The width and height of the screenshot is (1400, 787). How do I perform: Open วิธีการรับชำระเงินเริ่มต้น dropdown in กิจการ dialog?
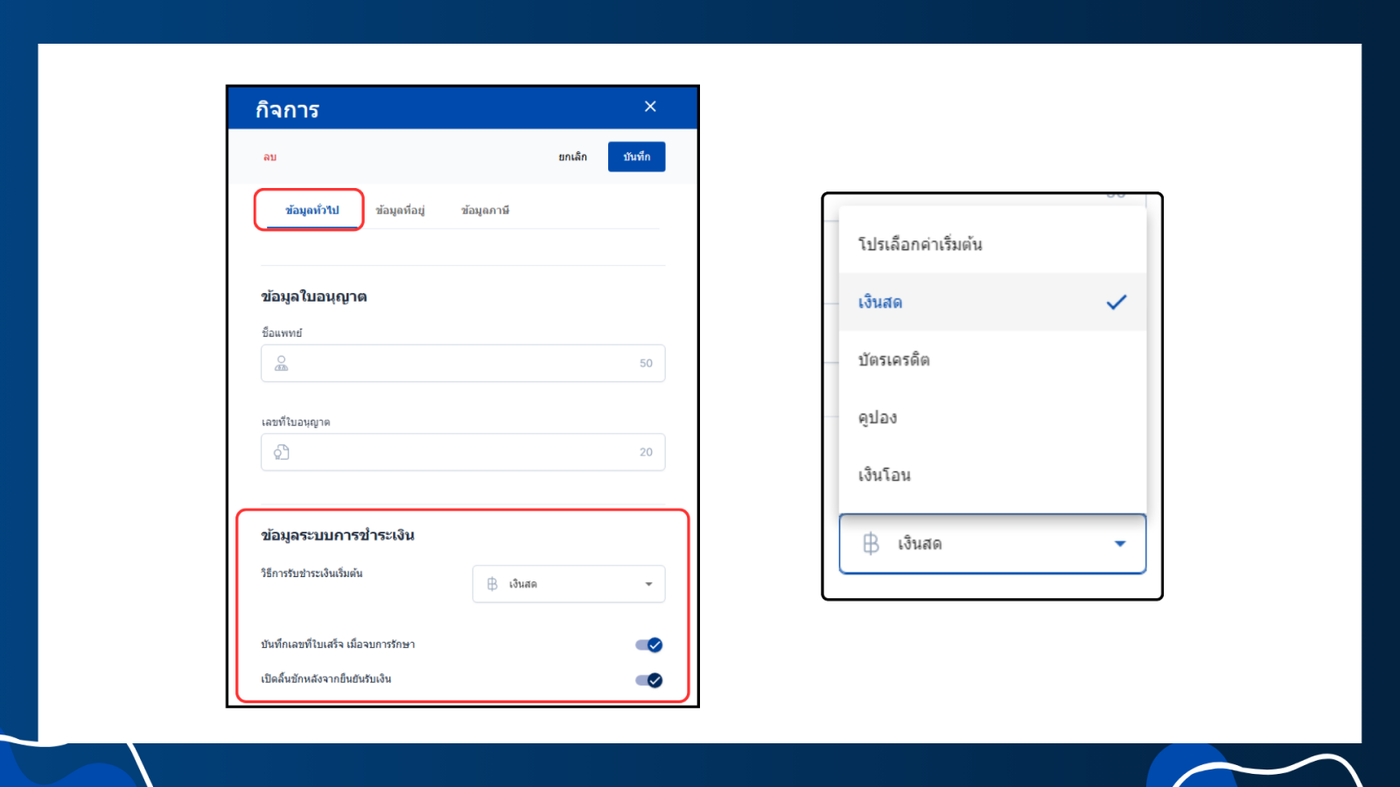coord(569,584)
